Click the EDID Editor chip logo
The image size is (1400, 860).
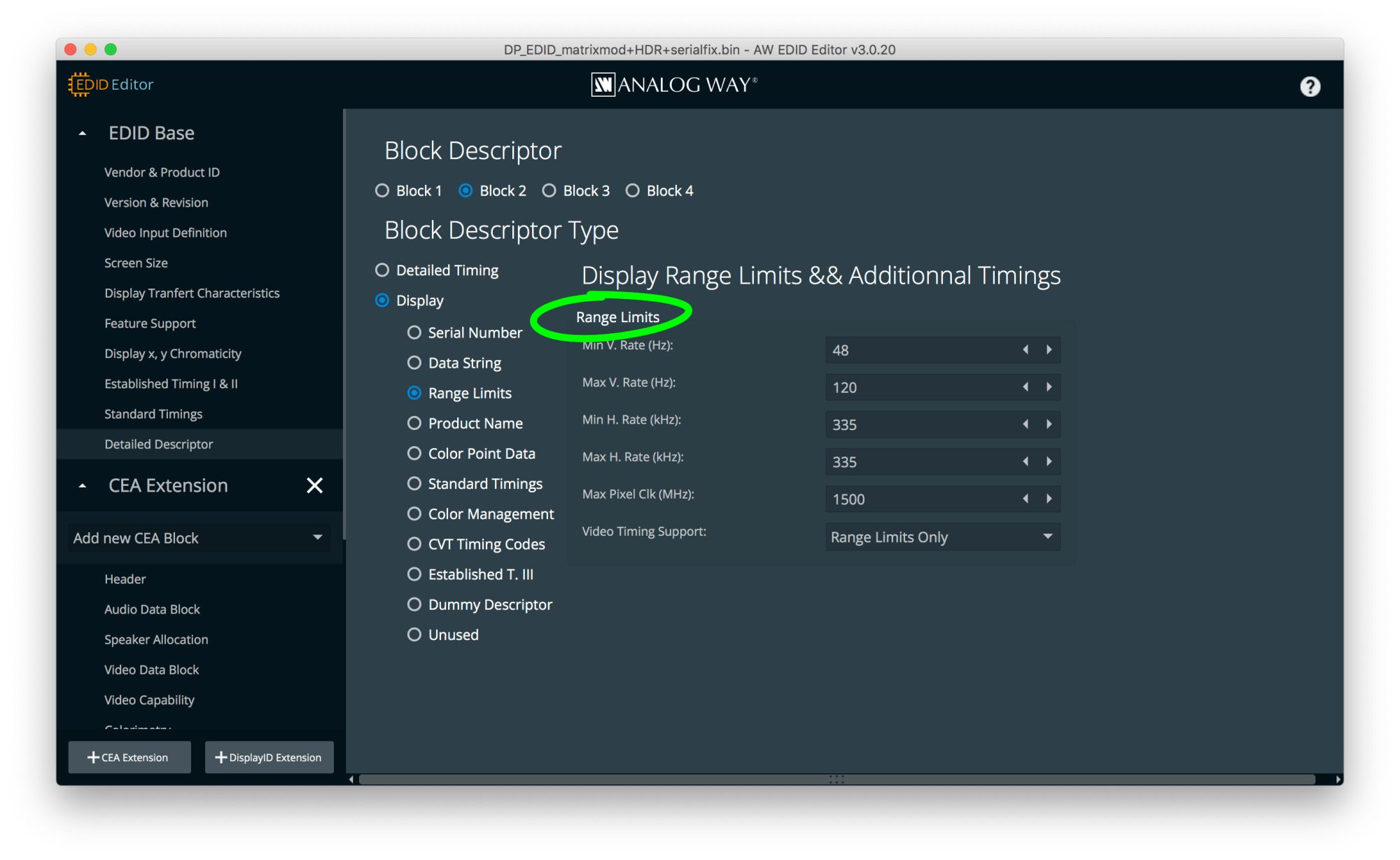click(80, 85)
